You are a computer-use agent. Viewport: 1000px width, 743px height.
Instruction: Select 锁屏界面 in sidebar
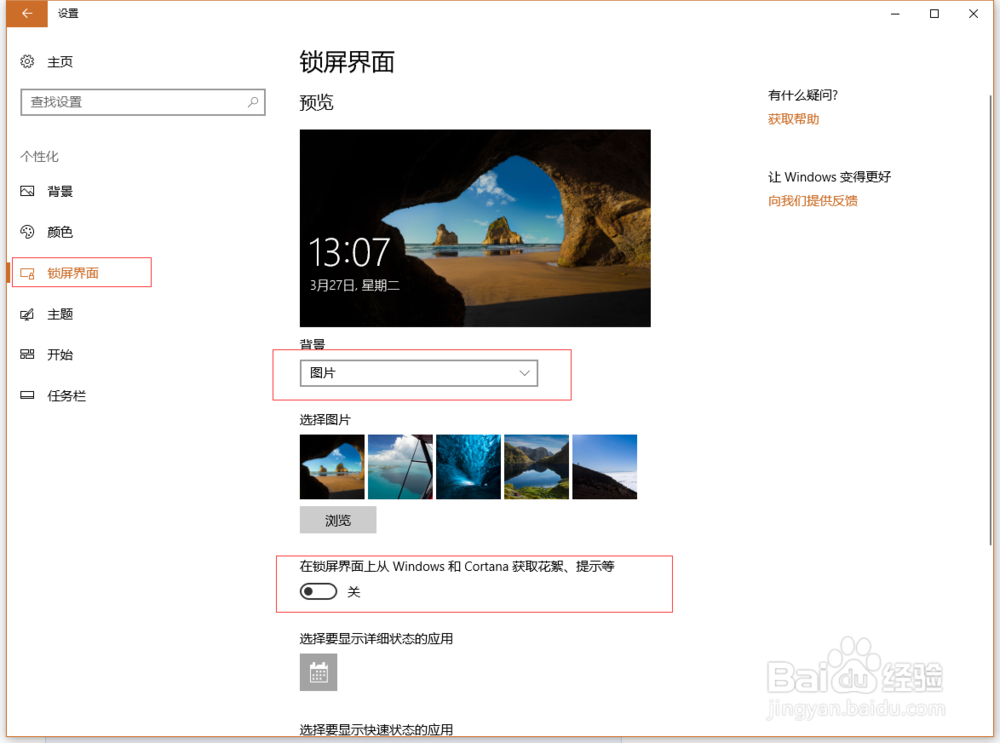pos(73,274)
